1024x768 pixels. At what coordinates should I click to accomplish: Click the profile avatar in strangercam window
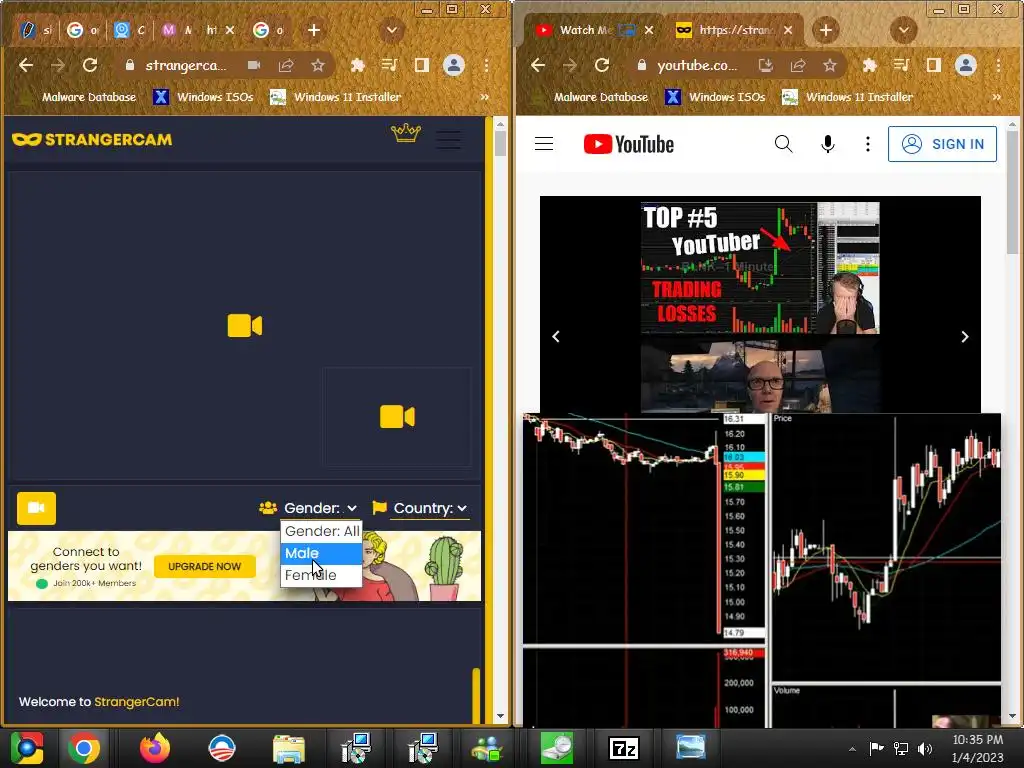[x=454, y=65]
